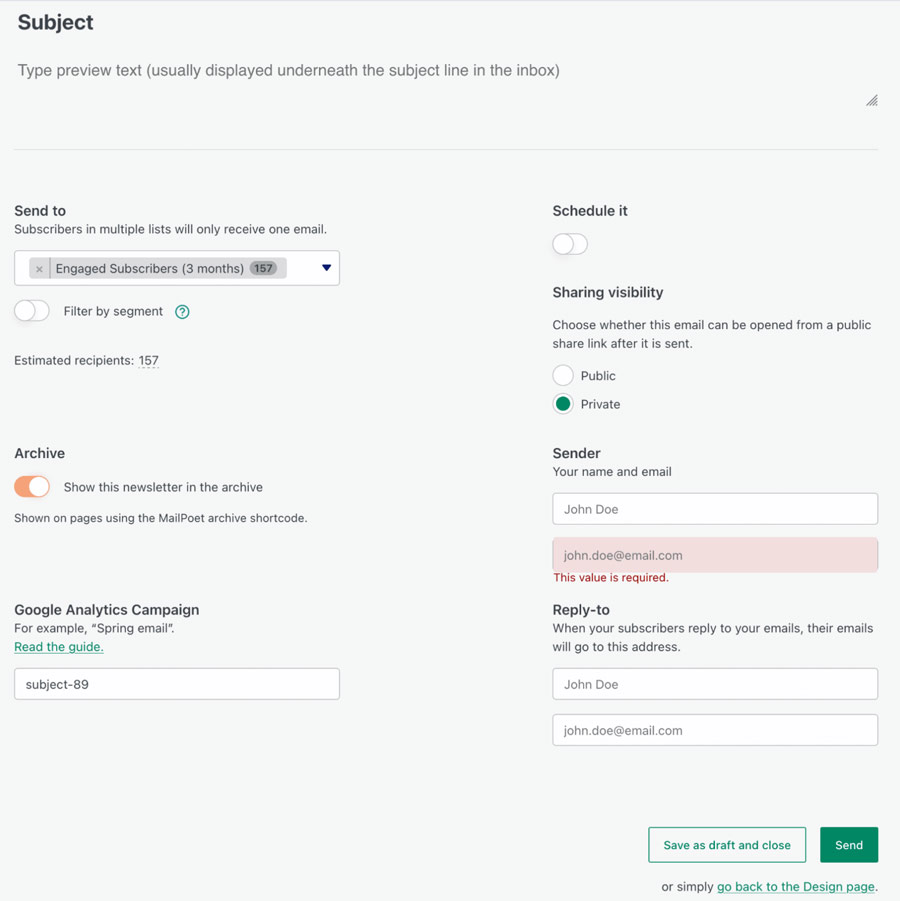Select the Public sharing visibility option
This screenshot has width=900, height=901.
(563, 375)
